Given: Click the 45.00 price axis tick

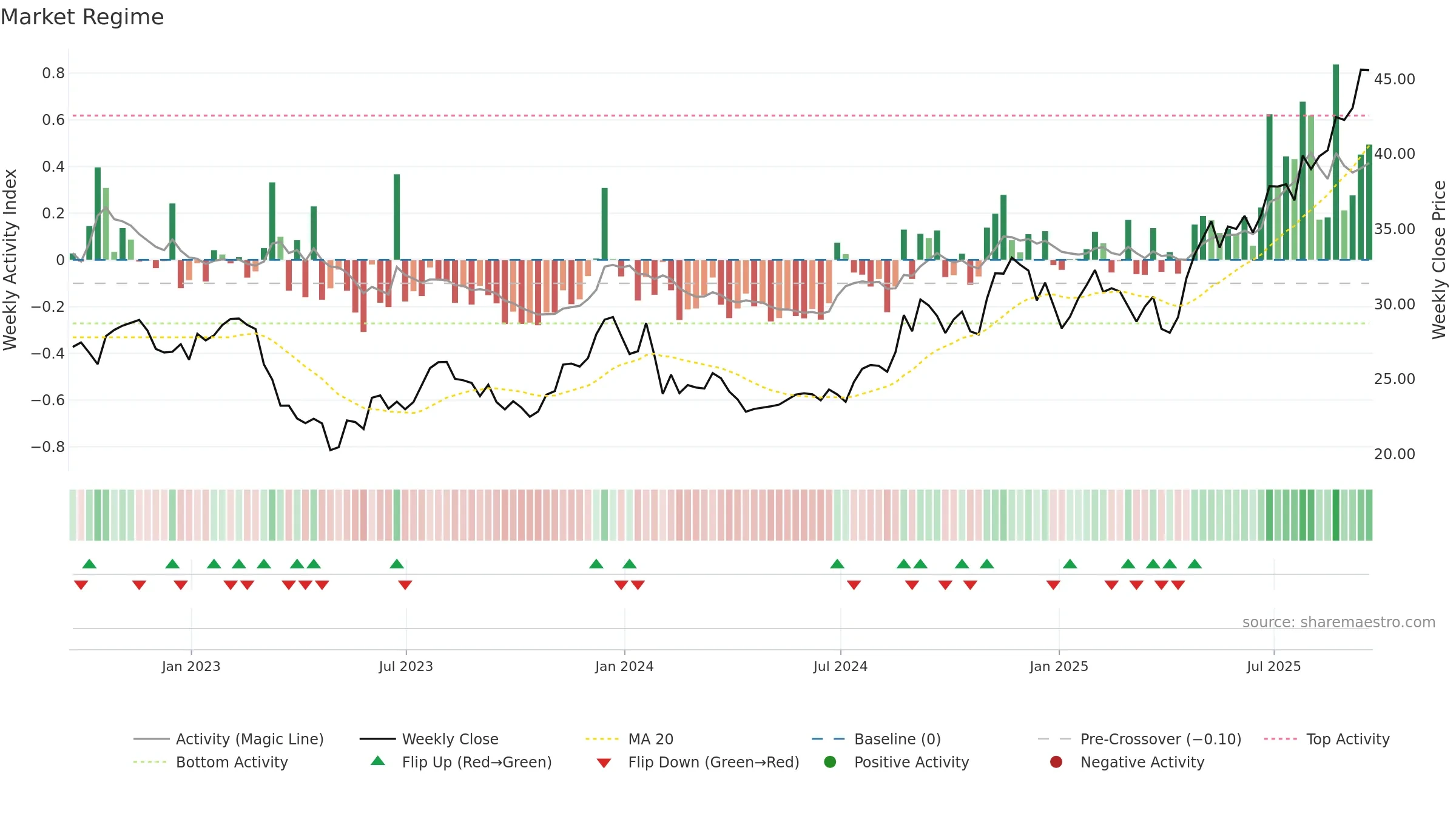Looking at the screenshot, I should click(x=1394, y=79).
